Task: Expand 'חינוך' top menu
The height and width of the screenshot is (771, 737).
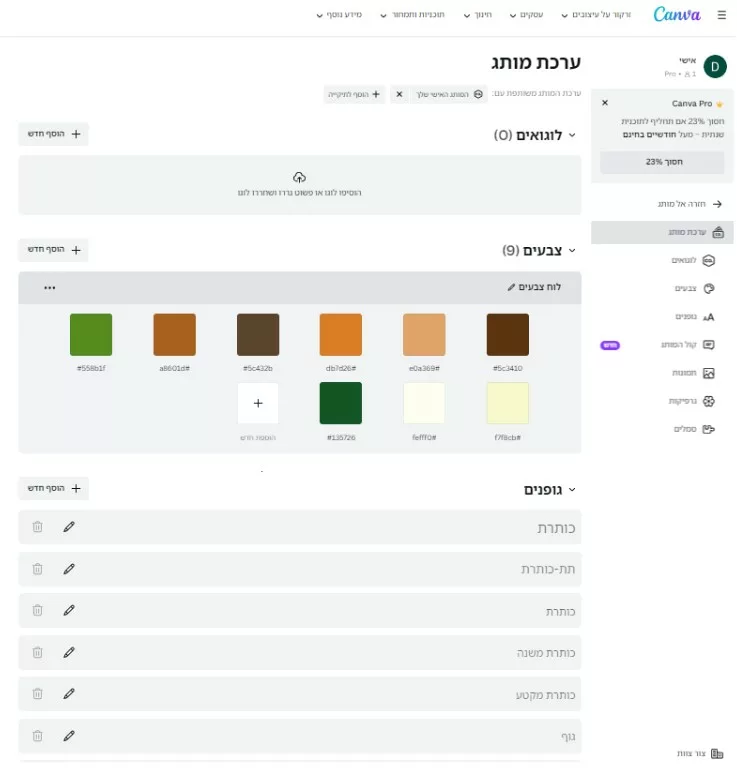Action: pos(477,15)
